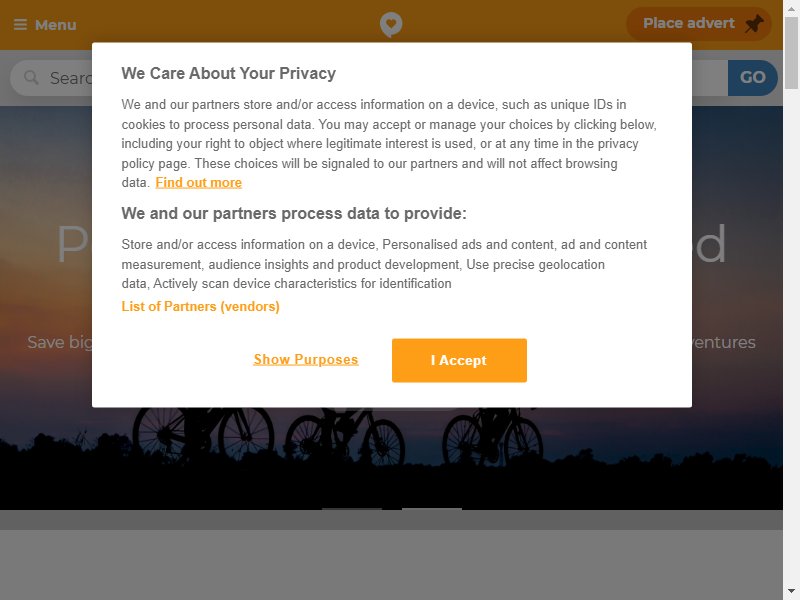800x600 pixels.
Task: Click the Menu label in header
Action: click(56, 25)
